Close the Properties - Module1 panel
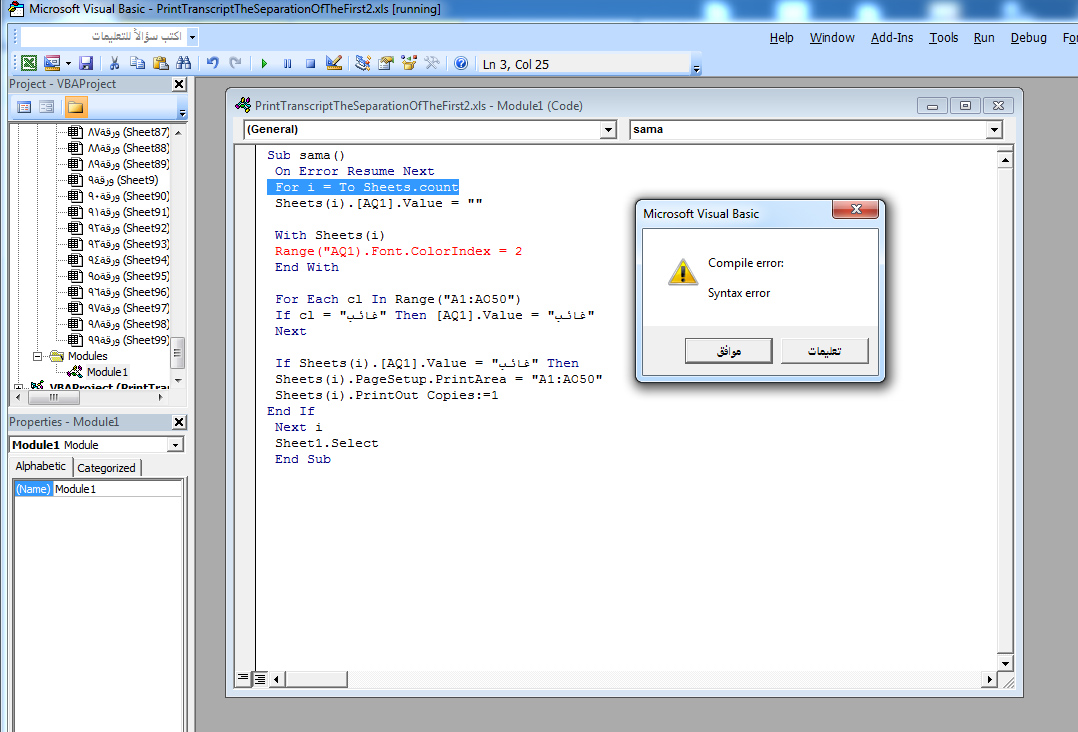 (179, 422)
